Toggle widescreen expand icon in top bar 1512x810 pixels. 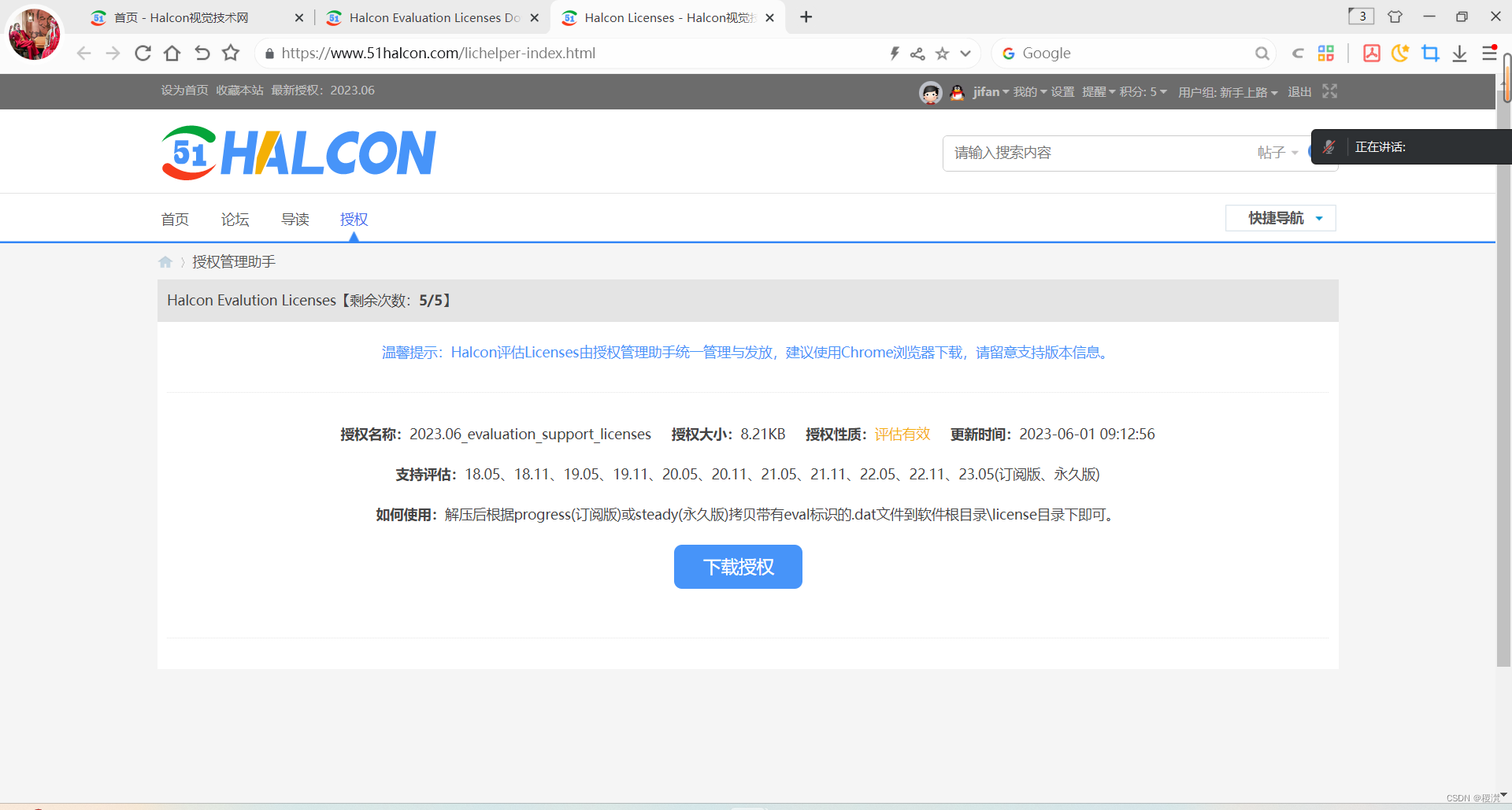[x=1329, y=91]
